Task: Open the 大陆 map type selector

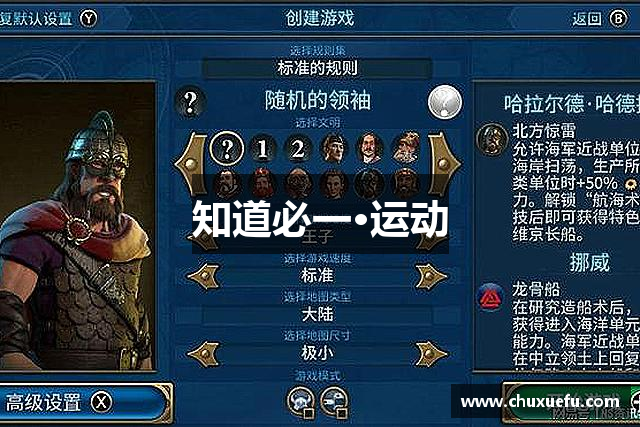Action: [317, 314]
